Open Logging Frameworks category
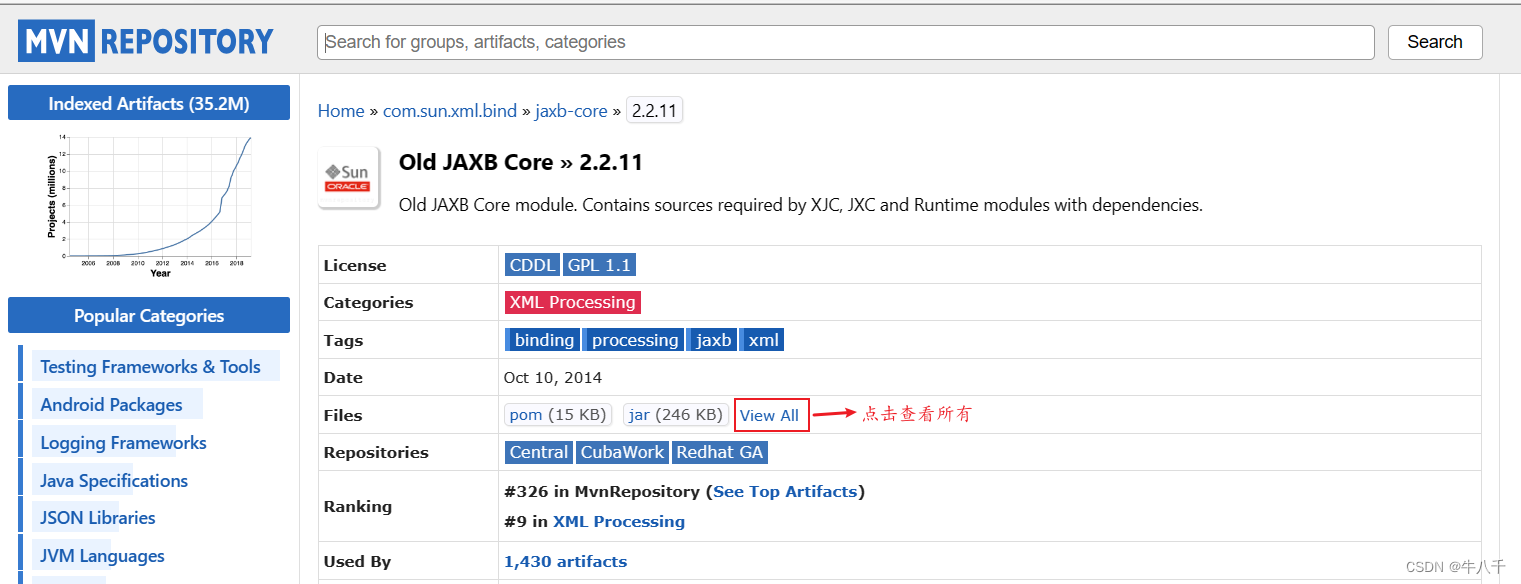The width and height of the screenshot is (1521, 584). point(123,443)
